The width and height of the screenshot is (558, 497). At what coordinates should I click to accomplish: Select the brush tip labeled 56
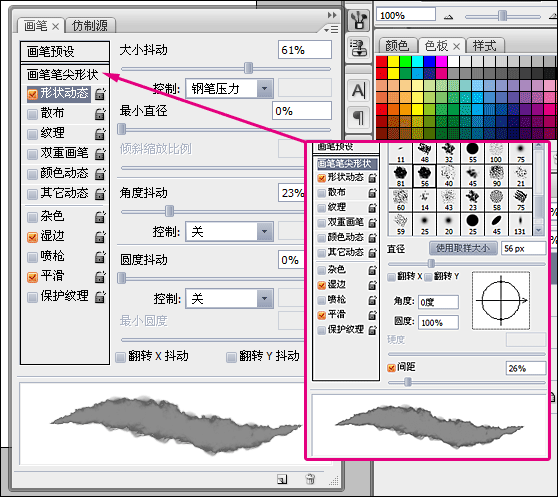coord(425,176)
